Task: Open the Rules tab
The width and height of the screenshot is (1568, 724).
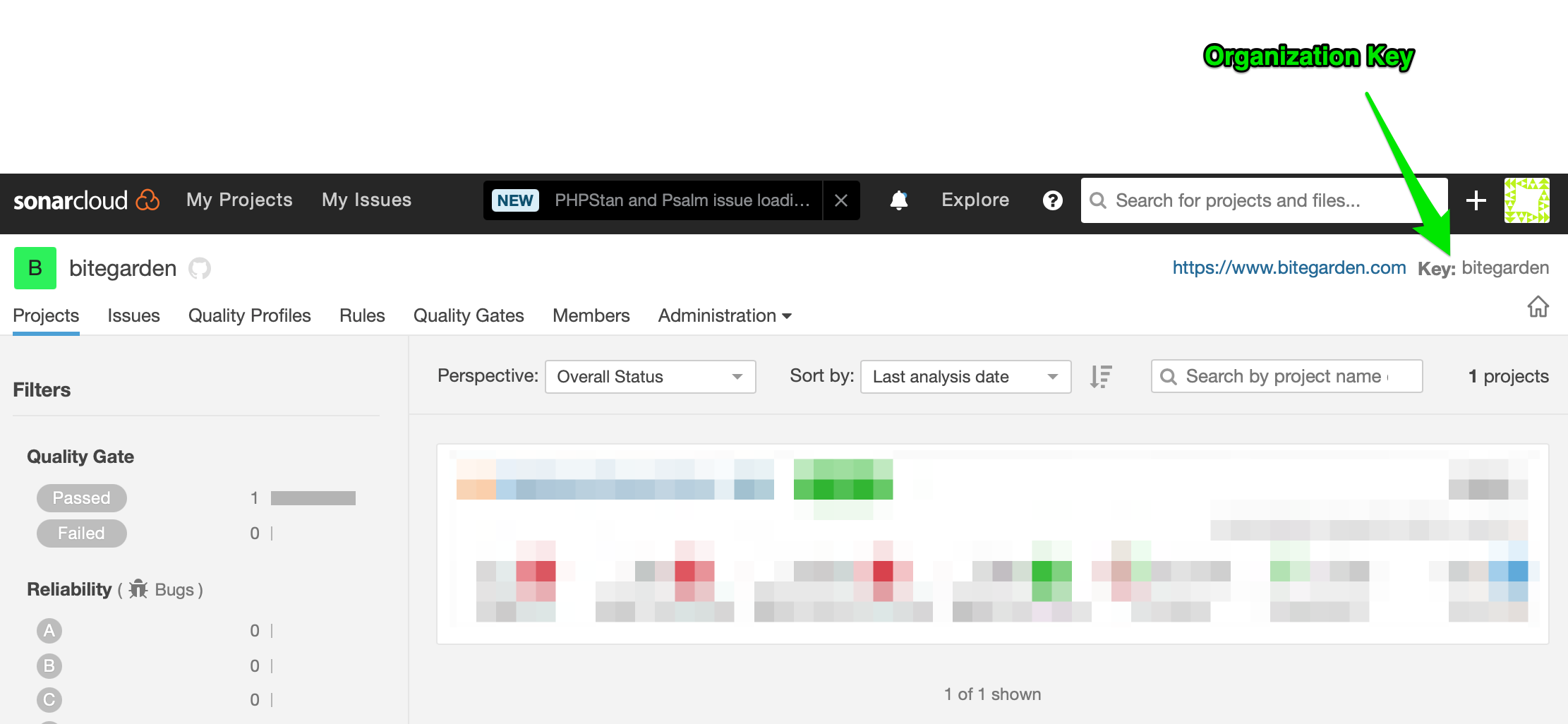Action: [362, 315]
